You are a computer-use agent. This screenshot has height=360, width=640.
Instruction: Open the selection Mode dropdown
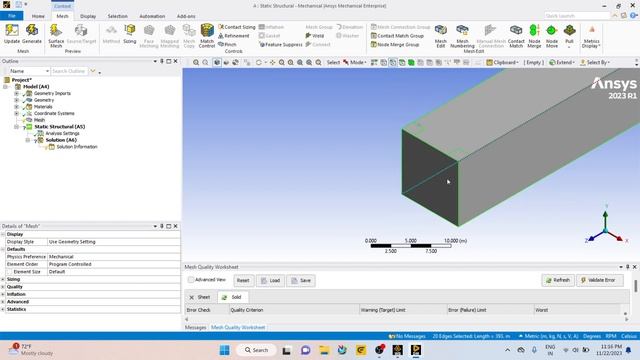tap(354, 62)
